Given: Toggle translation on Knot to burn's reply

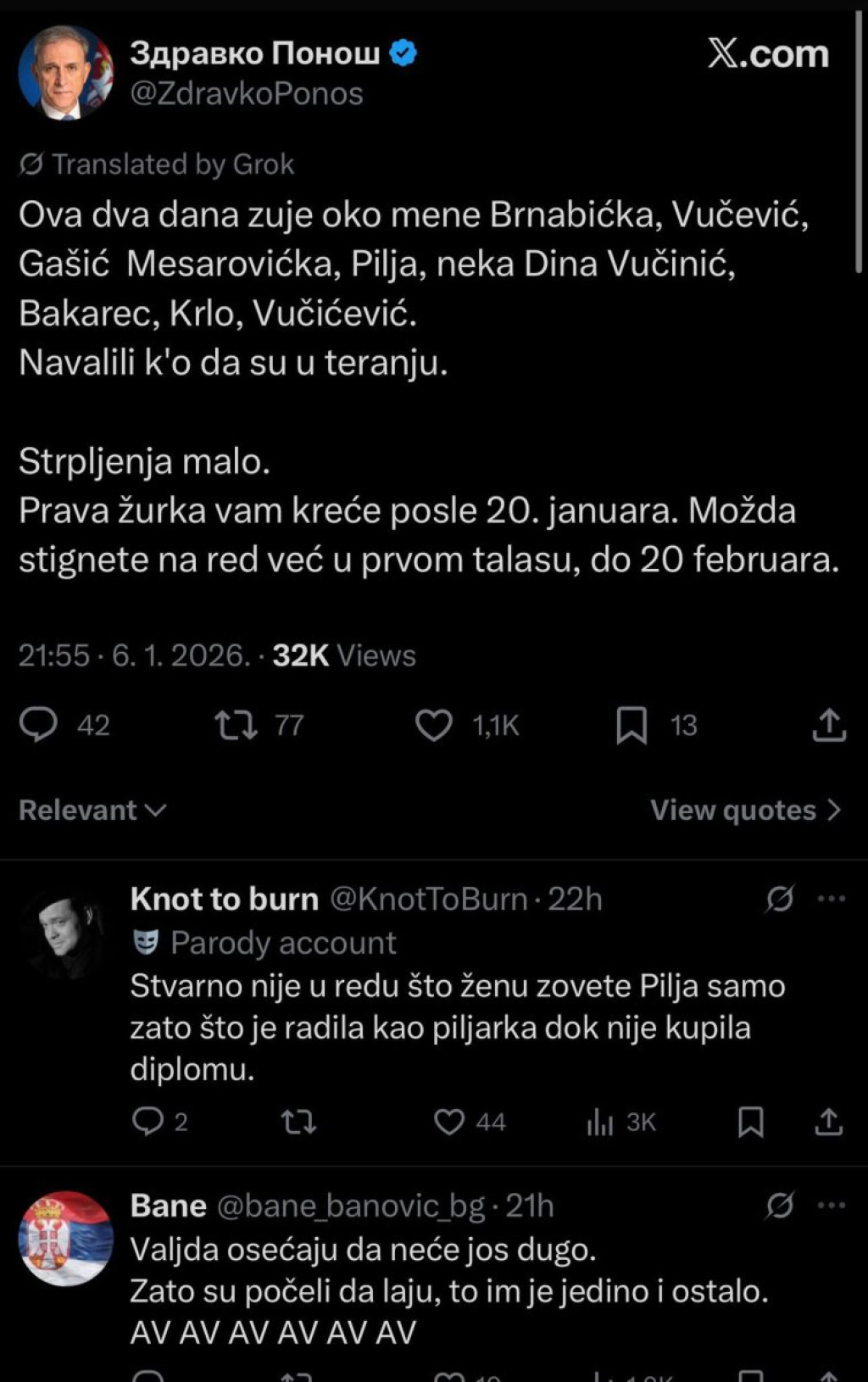Looking at the screenshot, I should pyautogui.click(x=779, y=899).
